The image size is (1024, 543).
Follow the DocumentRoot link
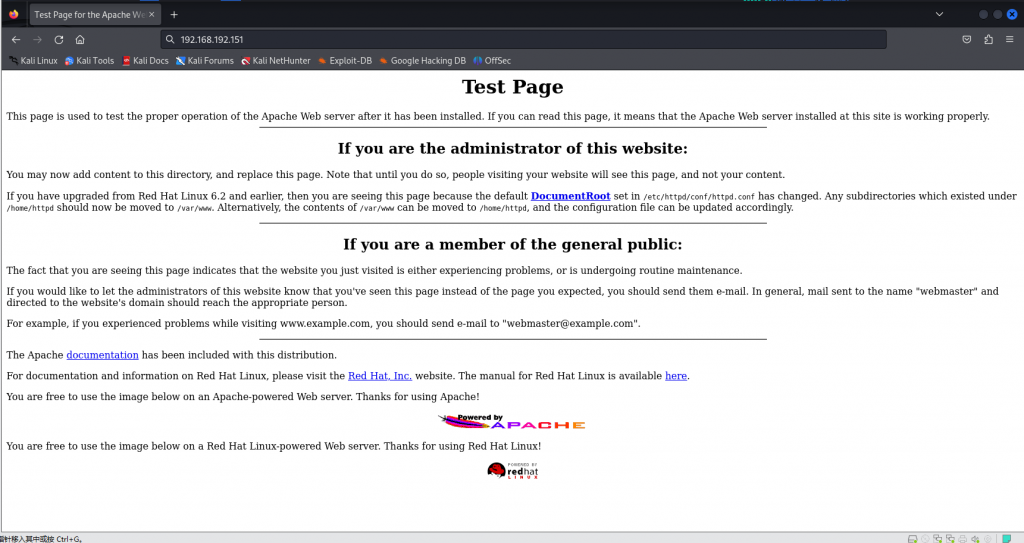570,196
